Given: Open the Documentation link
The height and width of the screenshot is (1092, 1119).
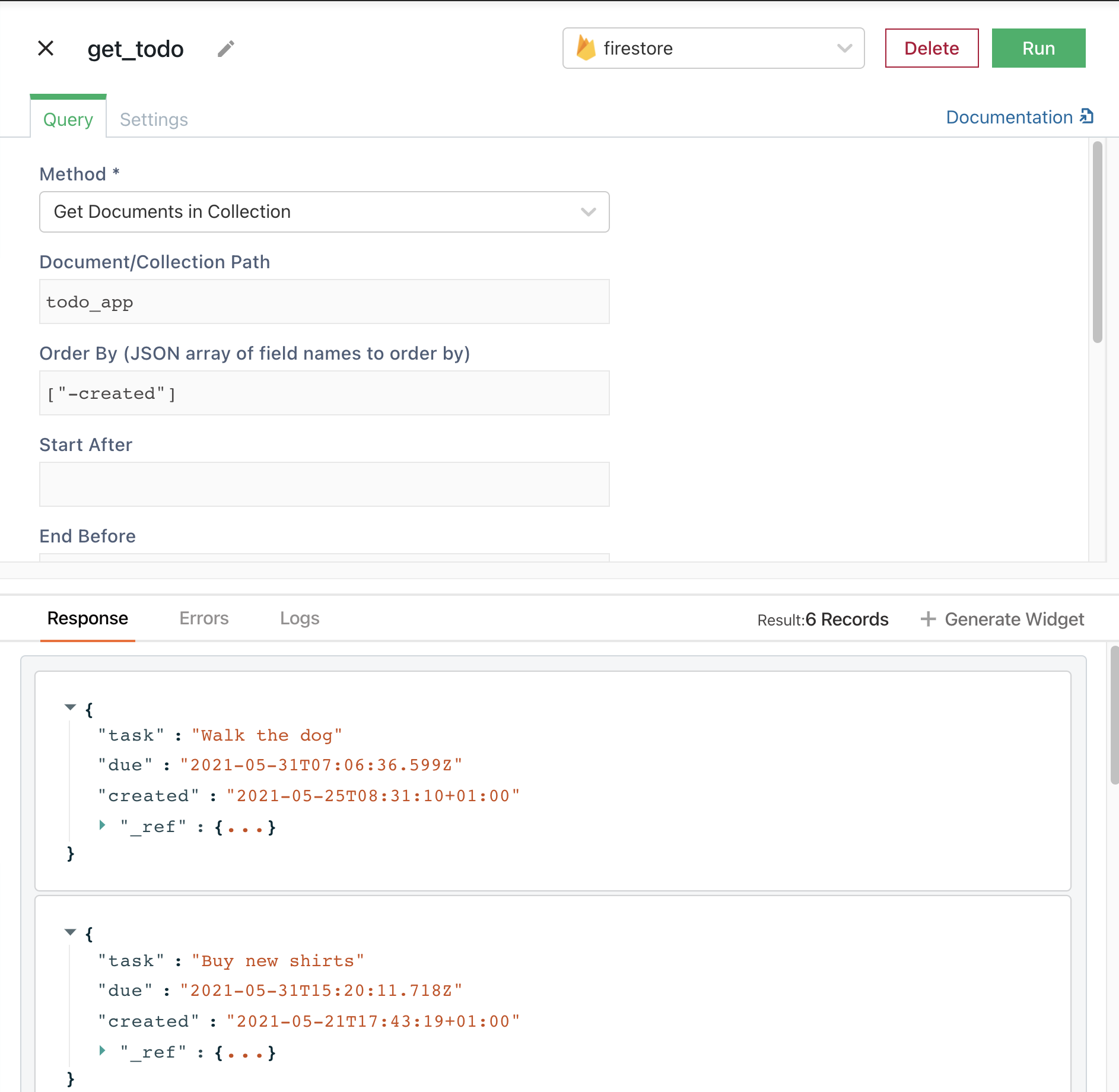Looking at the screenshot, I should [x=1010, y=117].
